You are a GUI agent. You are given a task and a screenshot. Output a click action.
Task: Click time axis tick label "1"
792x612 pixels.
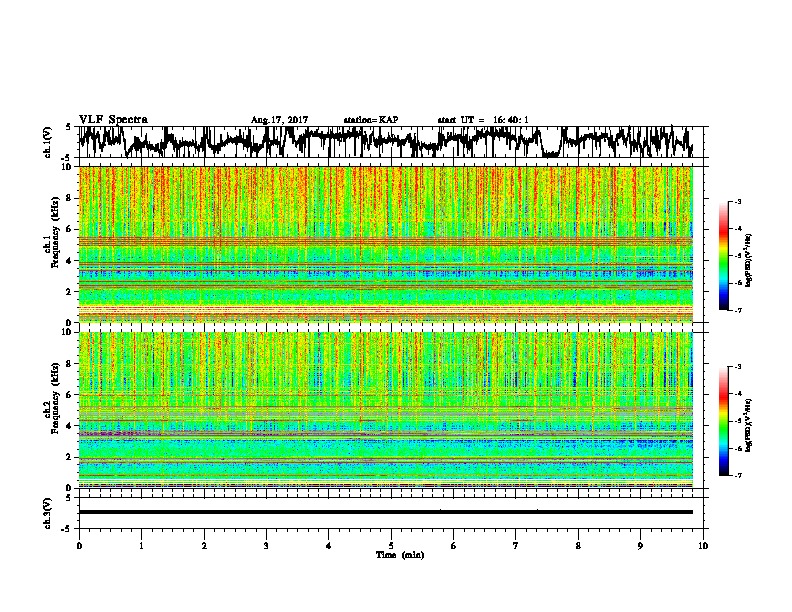click(141, 545)
